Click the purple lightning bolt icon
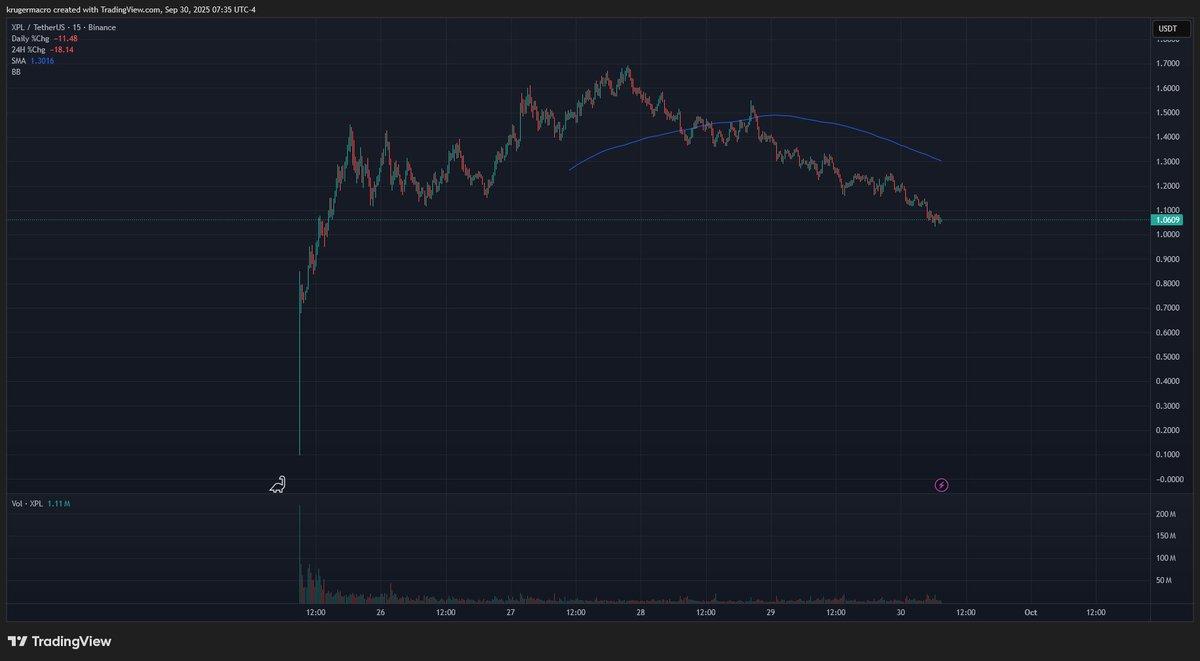This screenshot has width=1200, height=661. (x=941, y=485)
